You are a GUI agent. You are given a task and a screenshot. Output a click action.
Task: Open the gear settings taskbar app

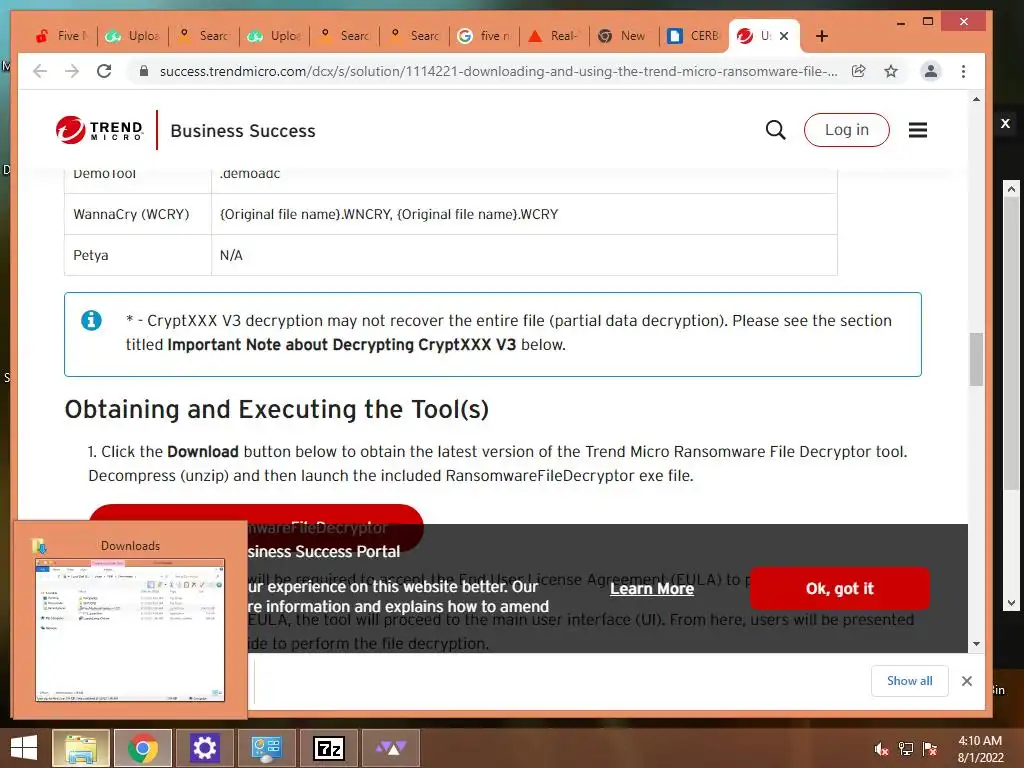tap(204, 748)
